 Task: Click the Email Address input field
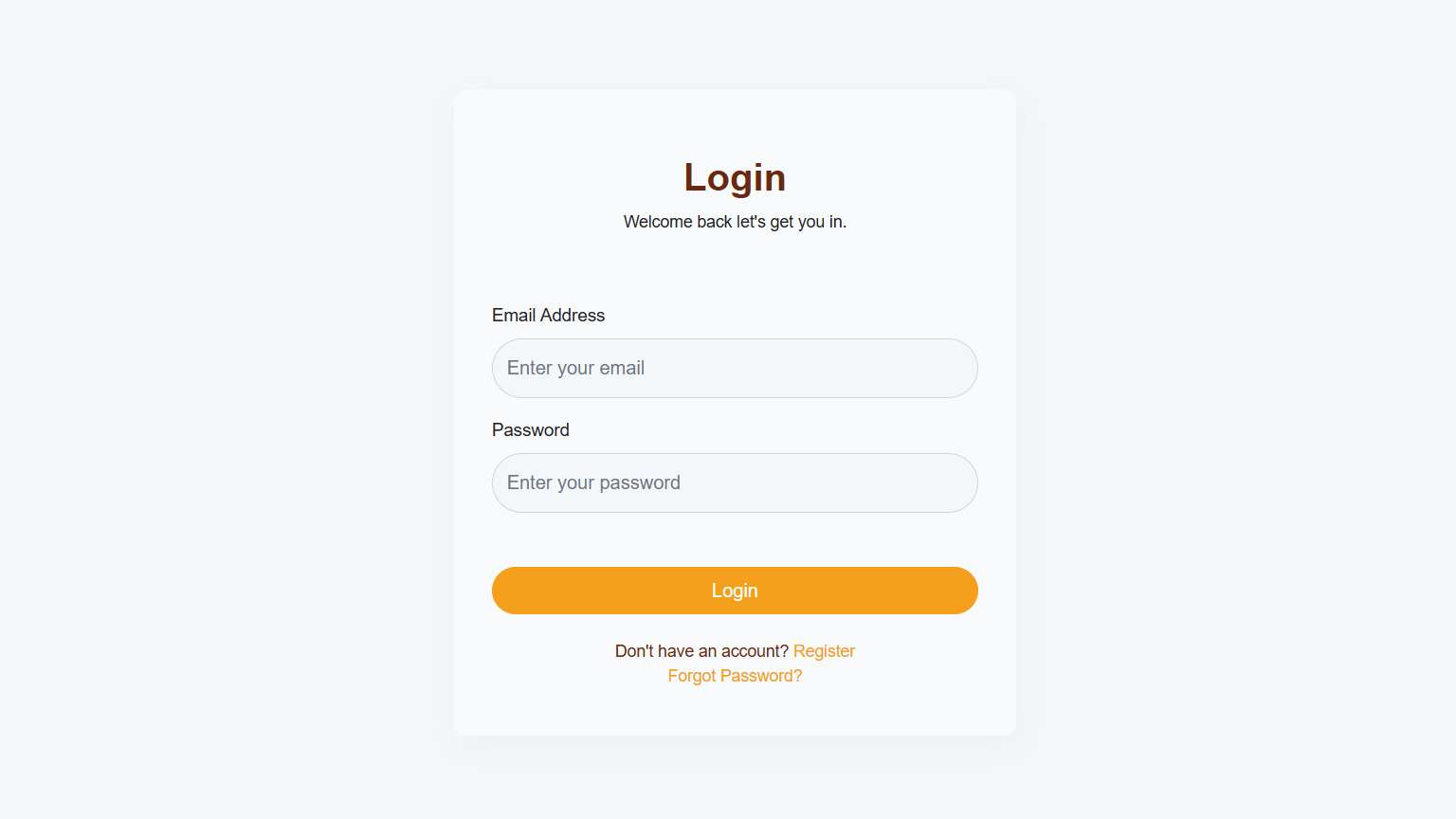(735, 368)
